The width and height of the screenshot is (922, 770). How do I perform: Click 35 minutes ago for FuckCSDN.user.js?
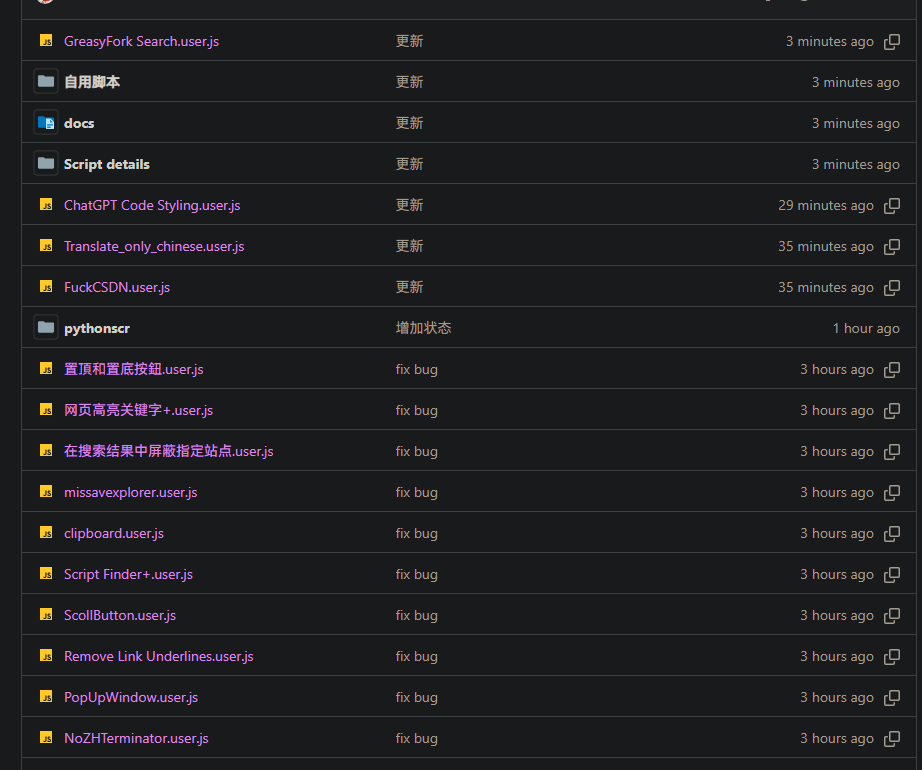pyautogui.click(x=826, y=287)
